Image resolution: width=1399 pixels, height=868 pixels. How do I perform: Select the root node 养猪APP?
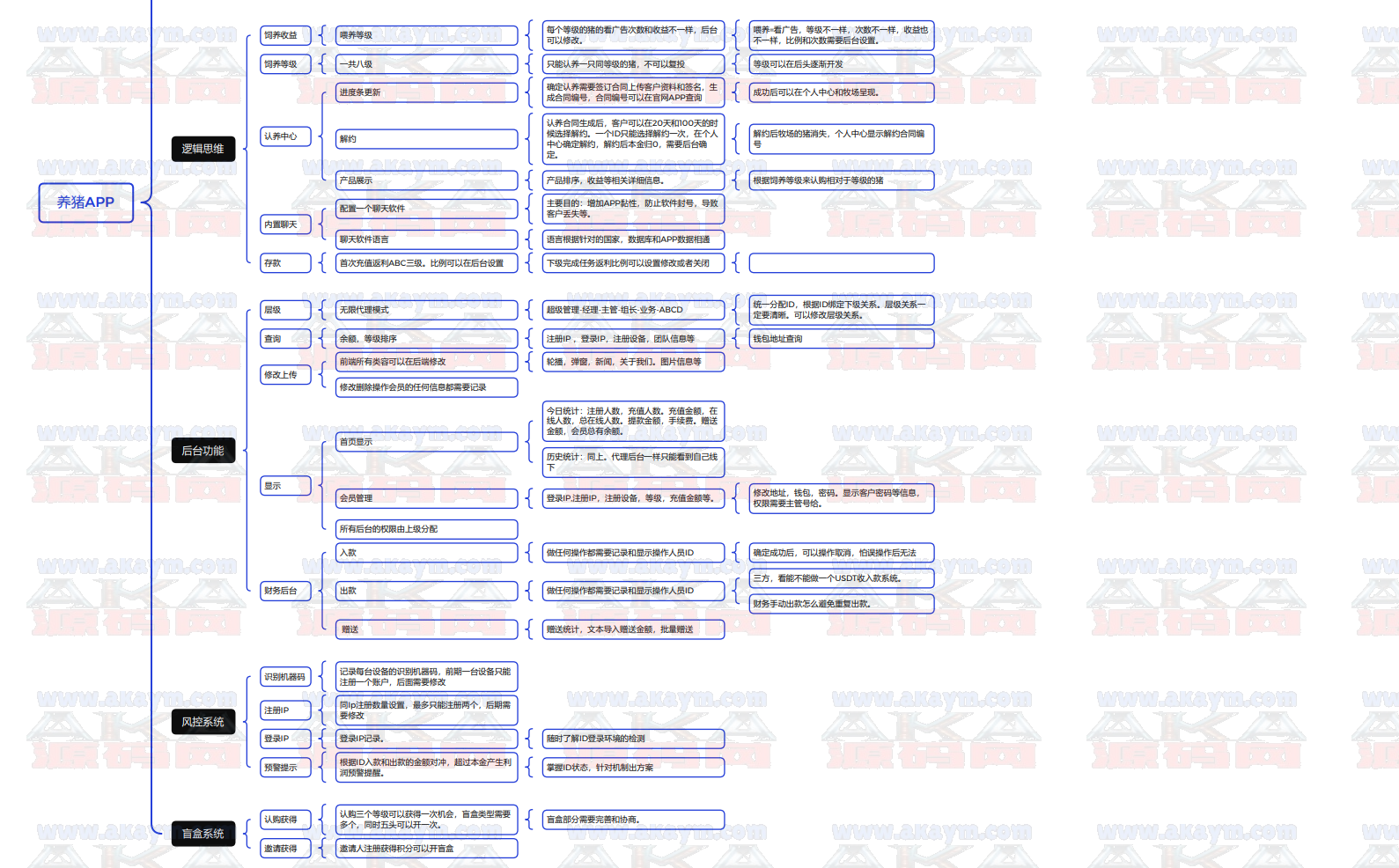(85, 202)
